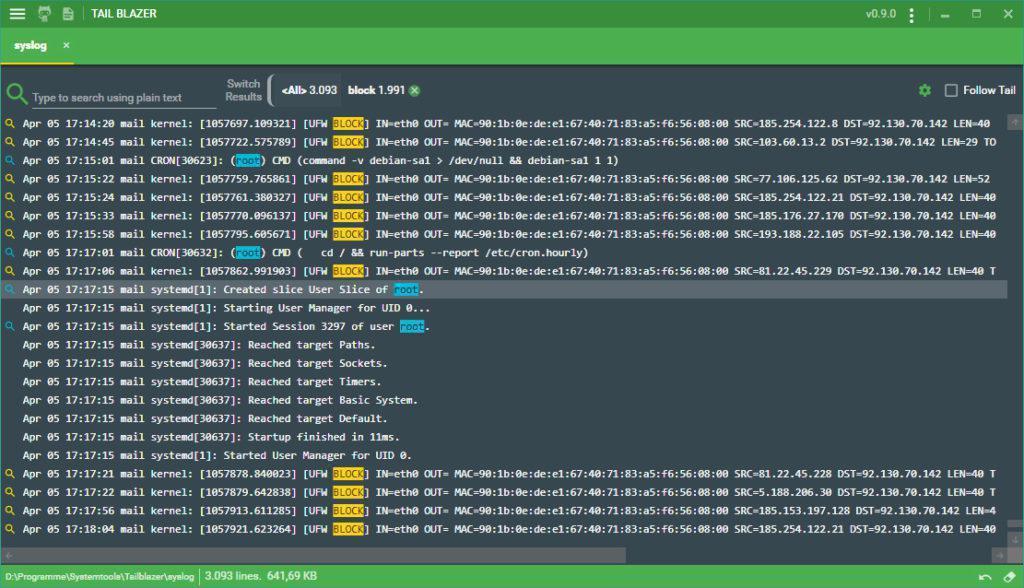1024x588 pixels.
Task: Click magnifier icon on 17:14:20 log line
Action: coord(10,123)
